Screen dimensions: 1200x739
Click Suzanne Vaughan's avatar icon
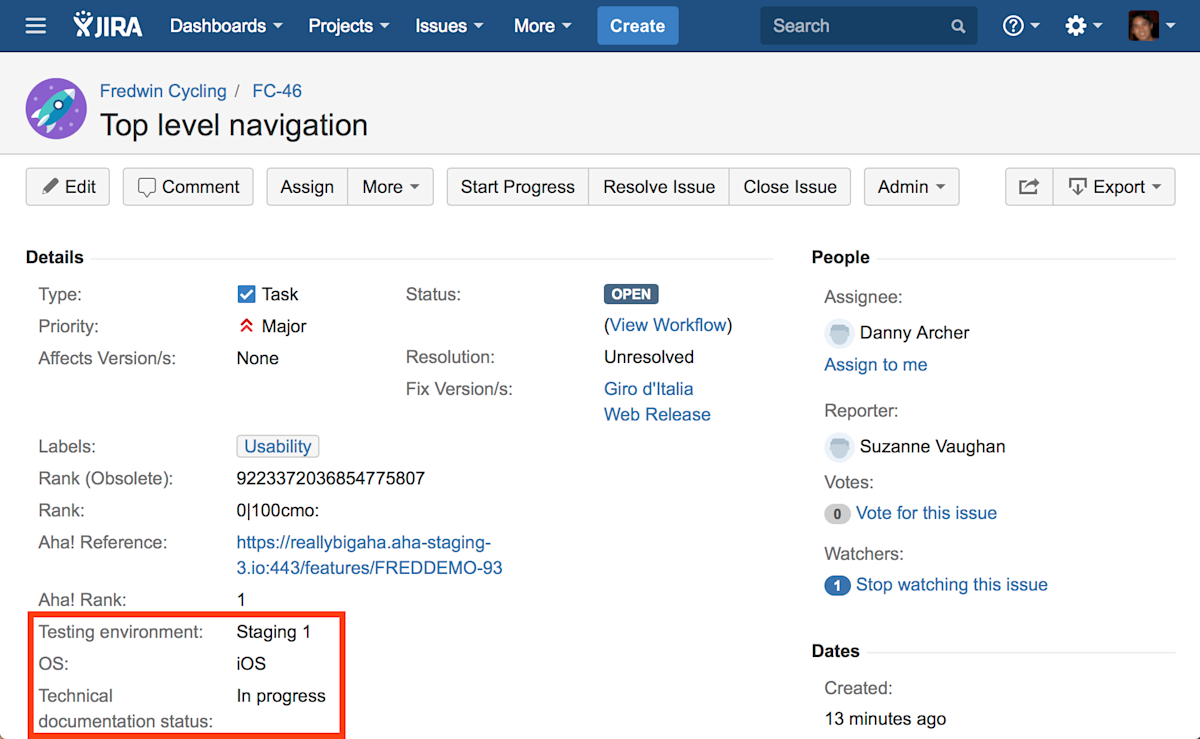[x=839, y=447]
